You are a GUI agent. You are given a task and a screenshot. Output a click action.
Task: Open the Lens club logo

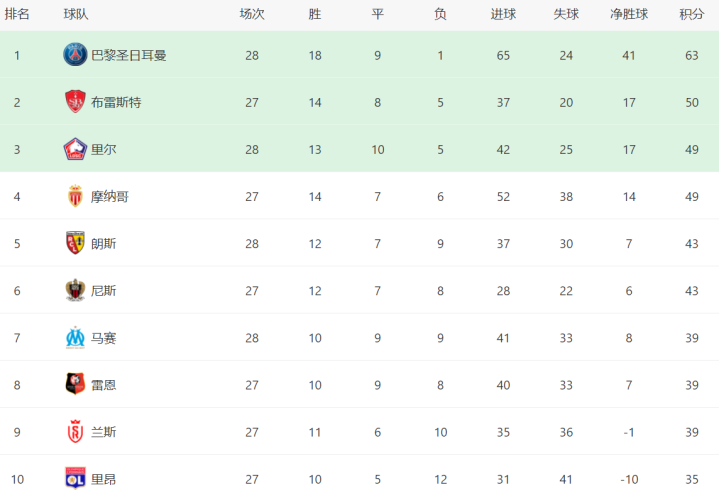75,243
